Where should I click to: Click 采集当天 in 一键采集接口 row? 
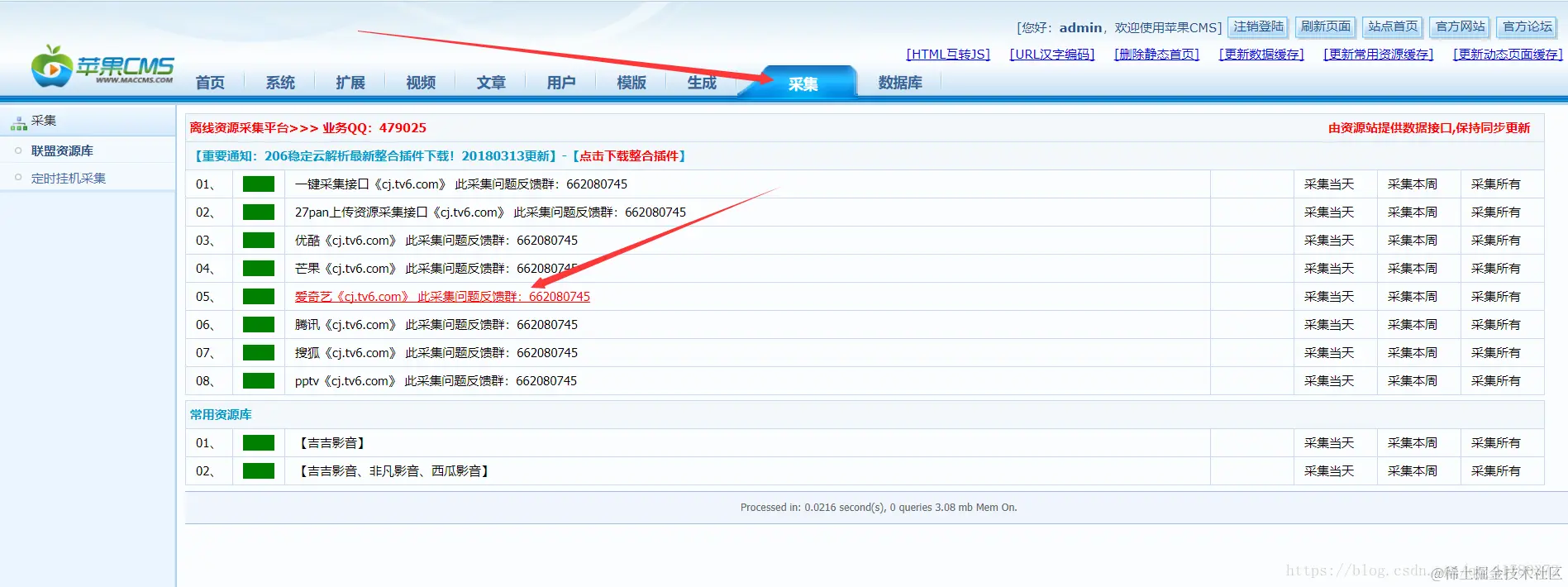point(1329,184)
